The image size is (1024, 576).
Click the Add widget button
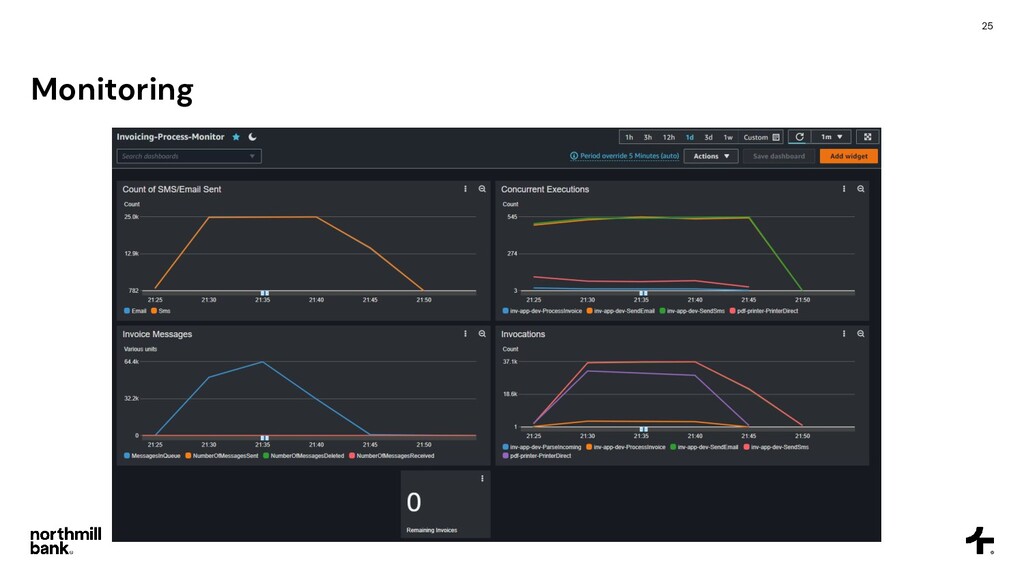click(x=848, y=156)
